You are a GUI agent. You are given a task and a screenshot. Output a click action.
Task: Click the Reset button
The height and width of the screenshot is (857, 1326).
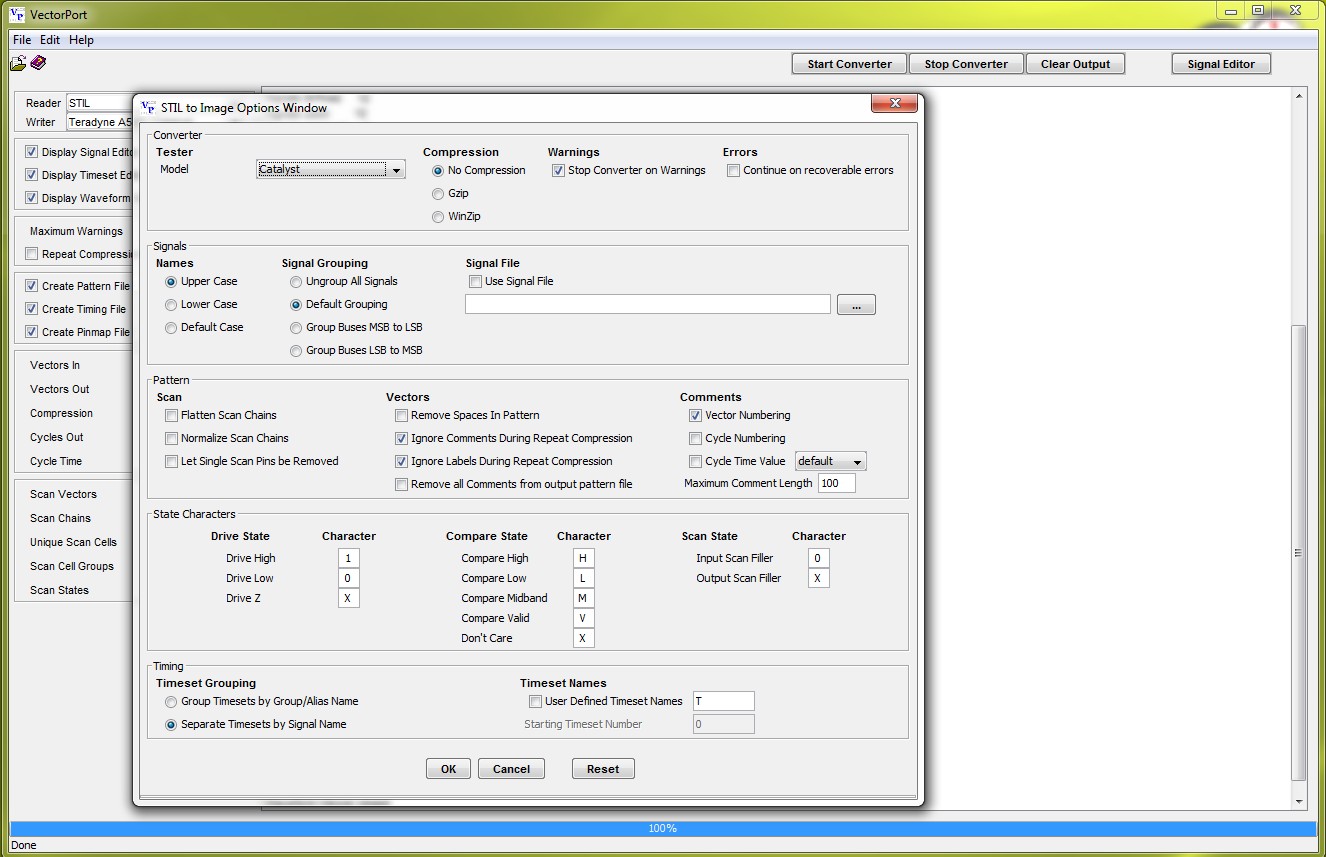(x=603, y=769)
